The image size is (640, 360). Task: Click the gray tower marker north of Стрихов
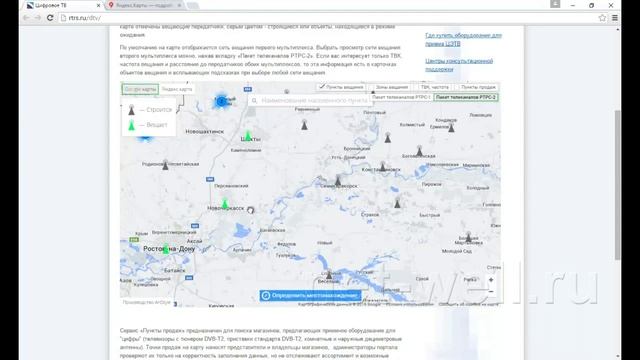tap(398, 202)
